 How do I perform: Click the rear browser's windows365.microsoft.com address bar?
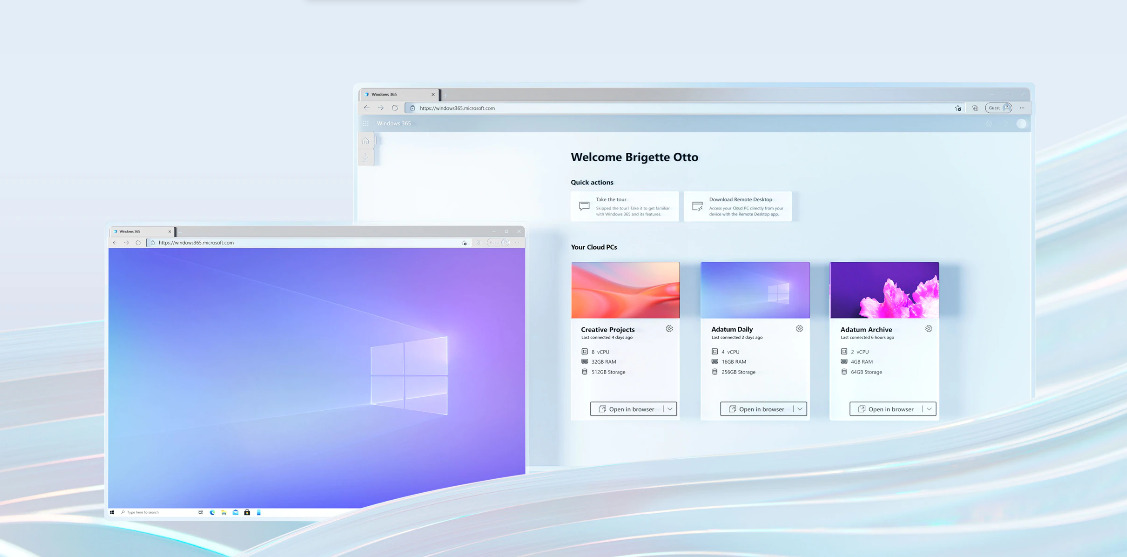point(683,108)
